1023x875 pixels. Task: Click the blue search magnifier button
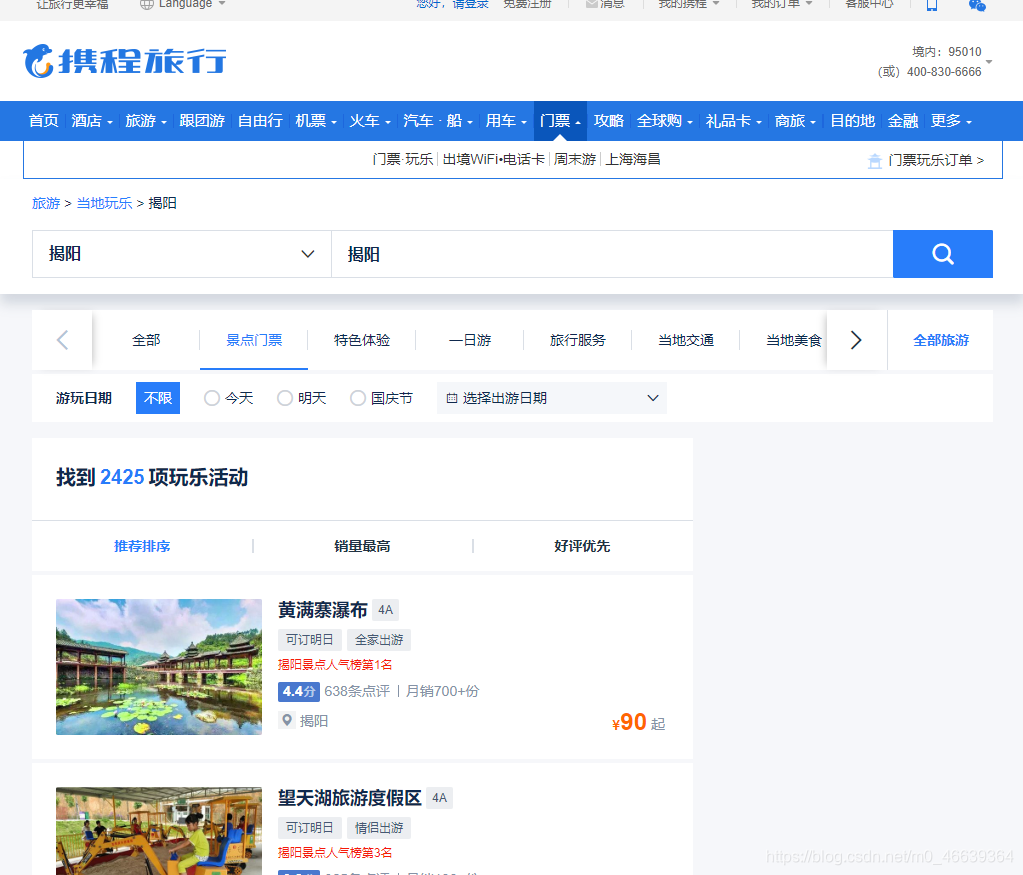point(943,254)
